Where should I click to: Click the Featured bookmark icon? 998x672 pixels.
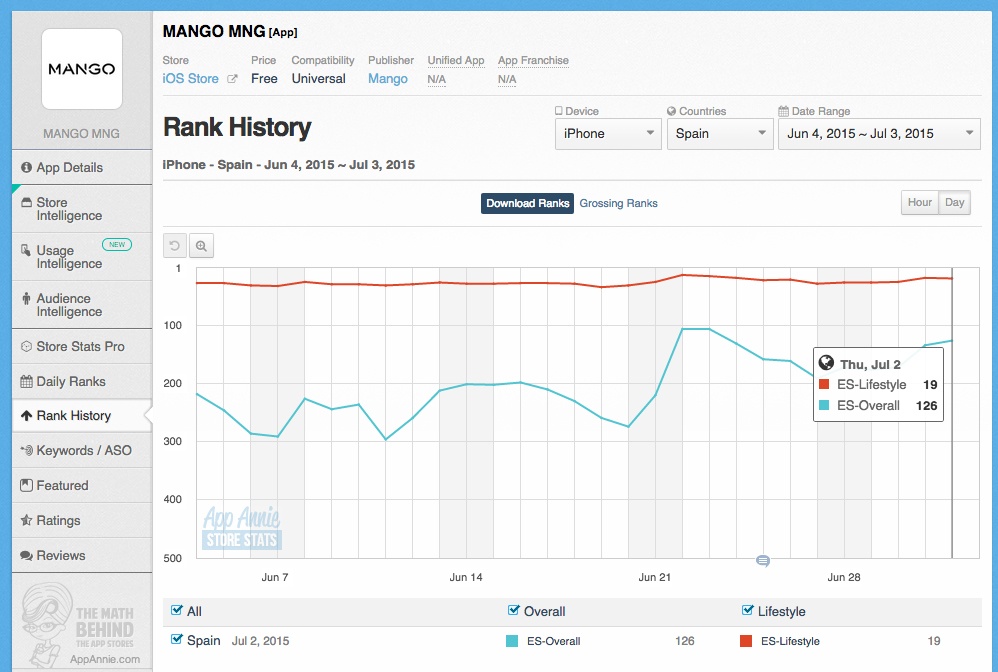pyautogui.click(x=26, y=485)
